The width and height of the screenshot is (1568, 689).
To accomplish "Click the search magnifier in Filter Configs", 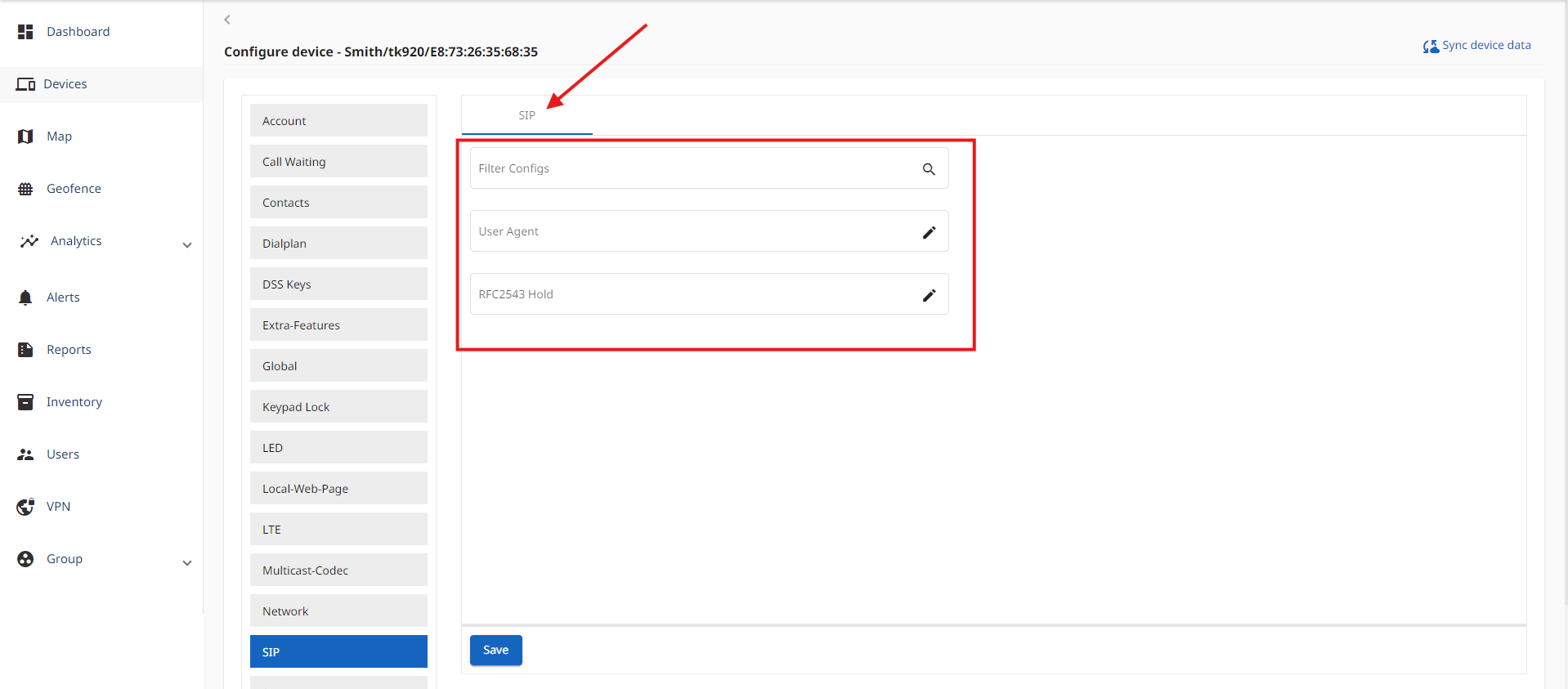I will [929, 169].
